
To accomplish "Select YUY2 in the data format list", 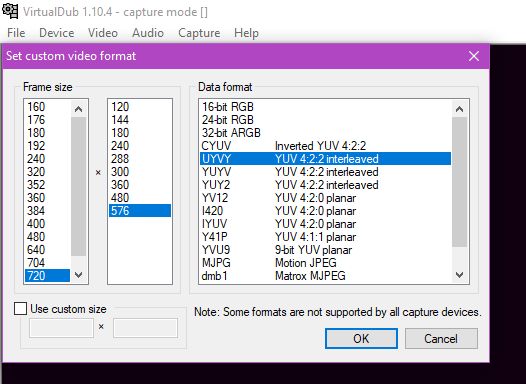I will tap(325, 185).
